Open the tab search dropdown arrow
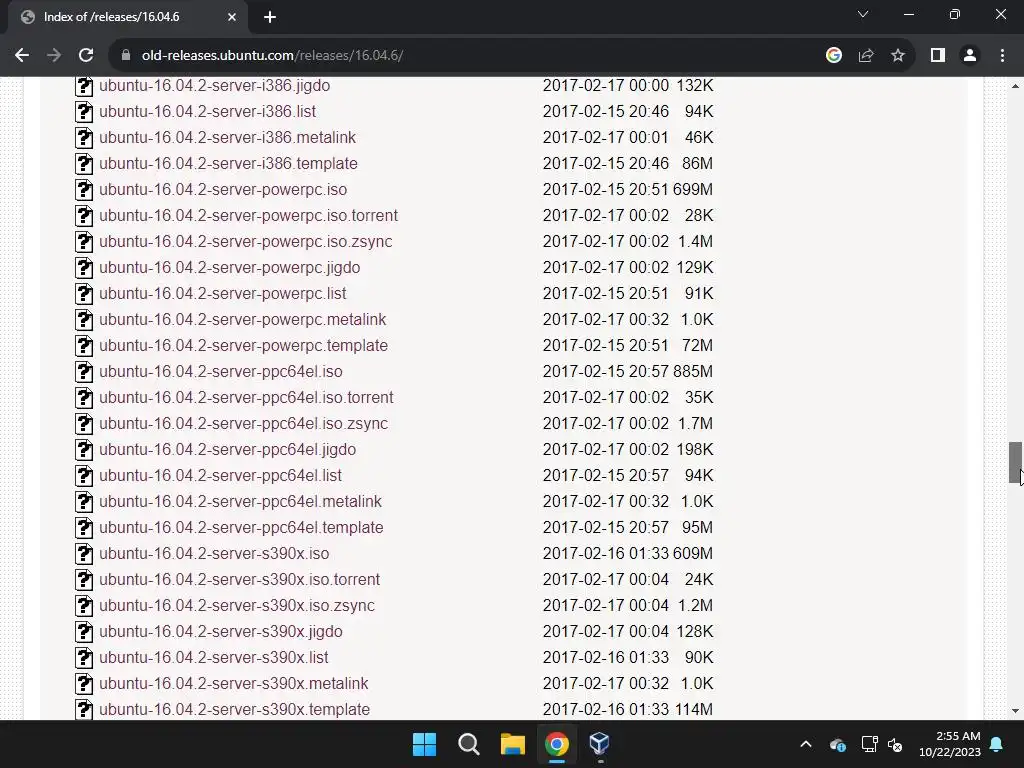Screen dimensions: 1024x768 863,14
